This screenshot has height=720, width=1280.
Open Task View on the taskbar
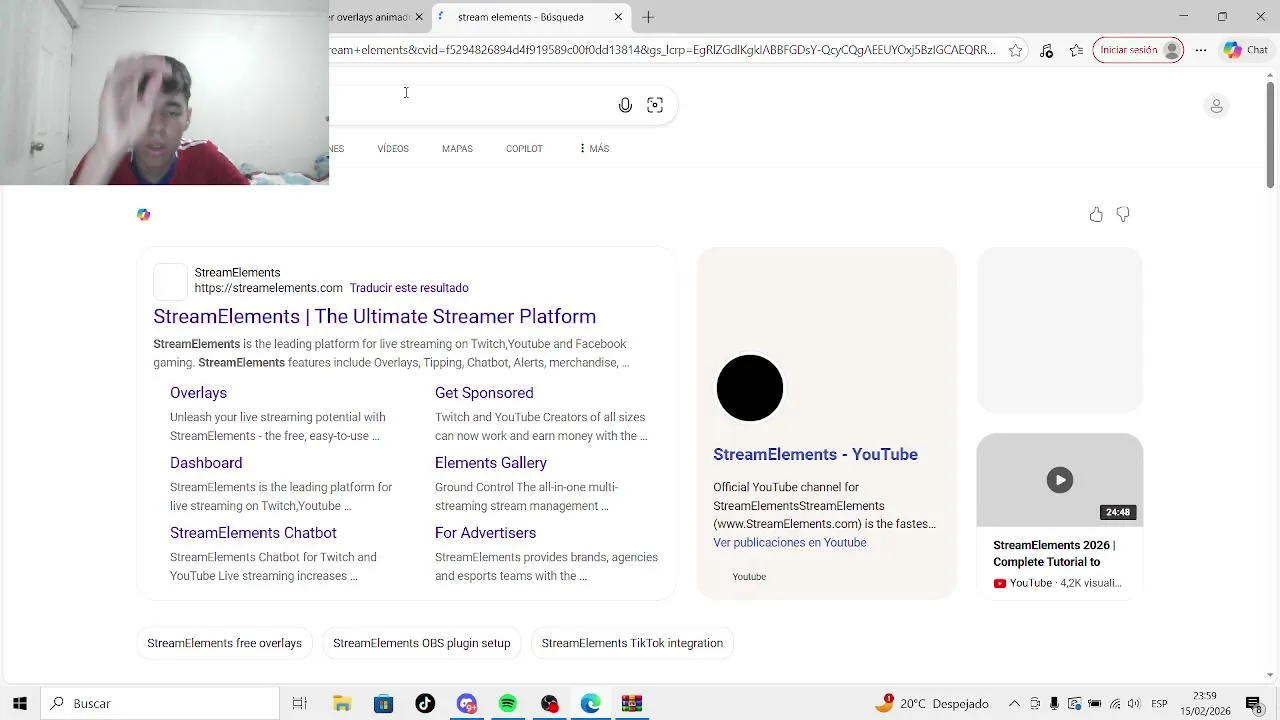299,703
